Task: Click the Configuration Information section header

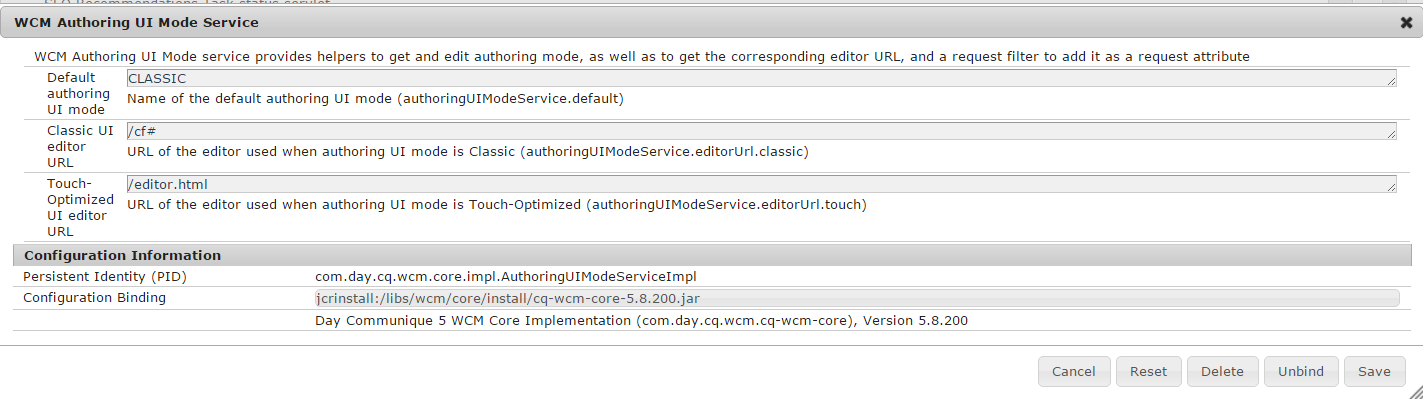Action: (122, 255)
